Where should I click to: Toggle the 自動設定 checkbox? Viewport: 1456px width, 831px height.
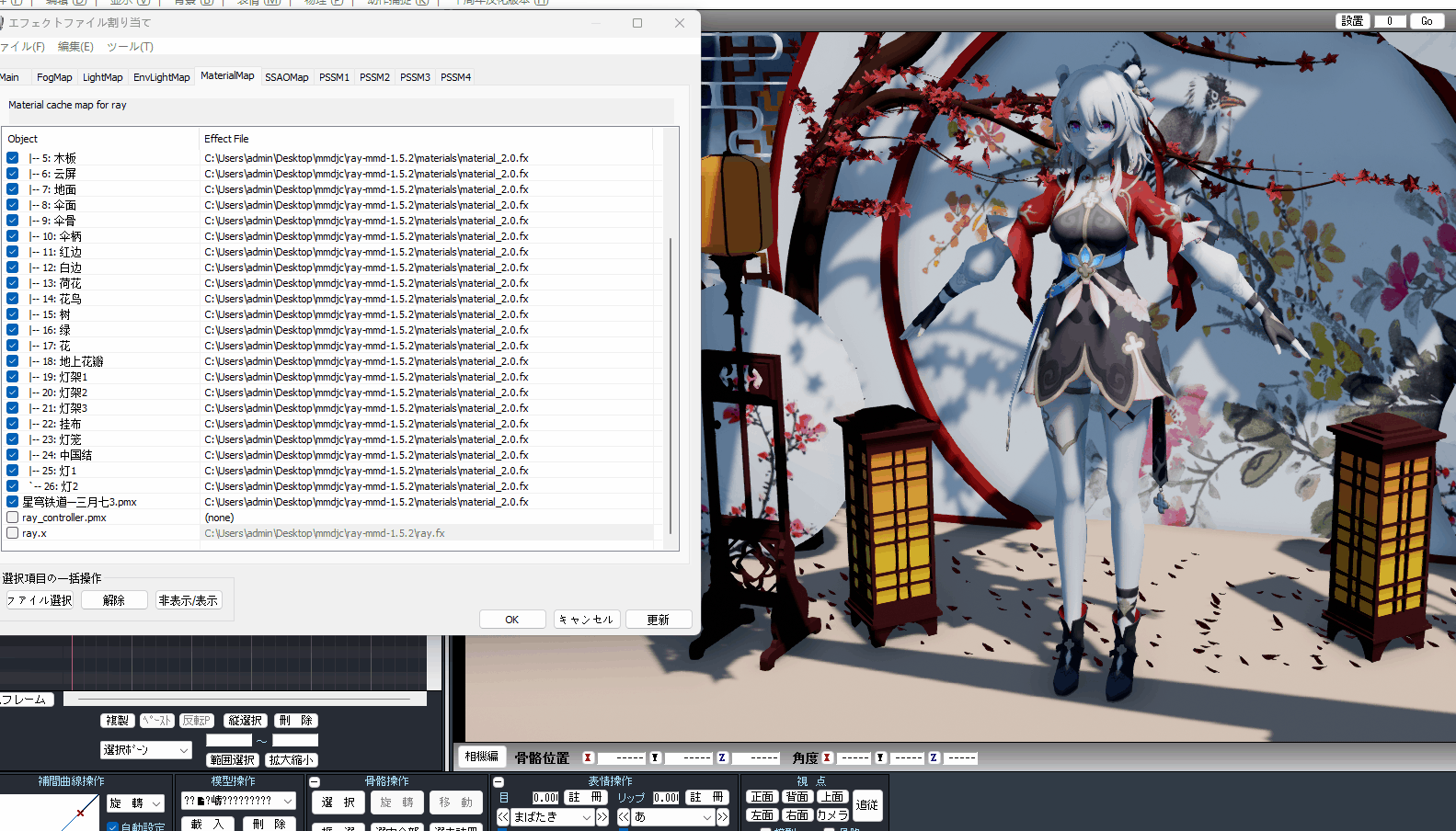(112, 826)
